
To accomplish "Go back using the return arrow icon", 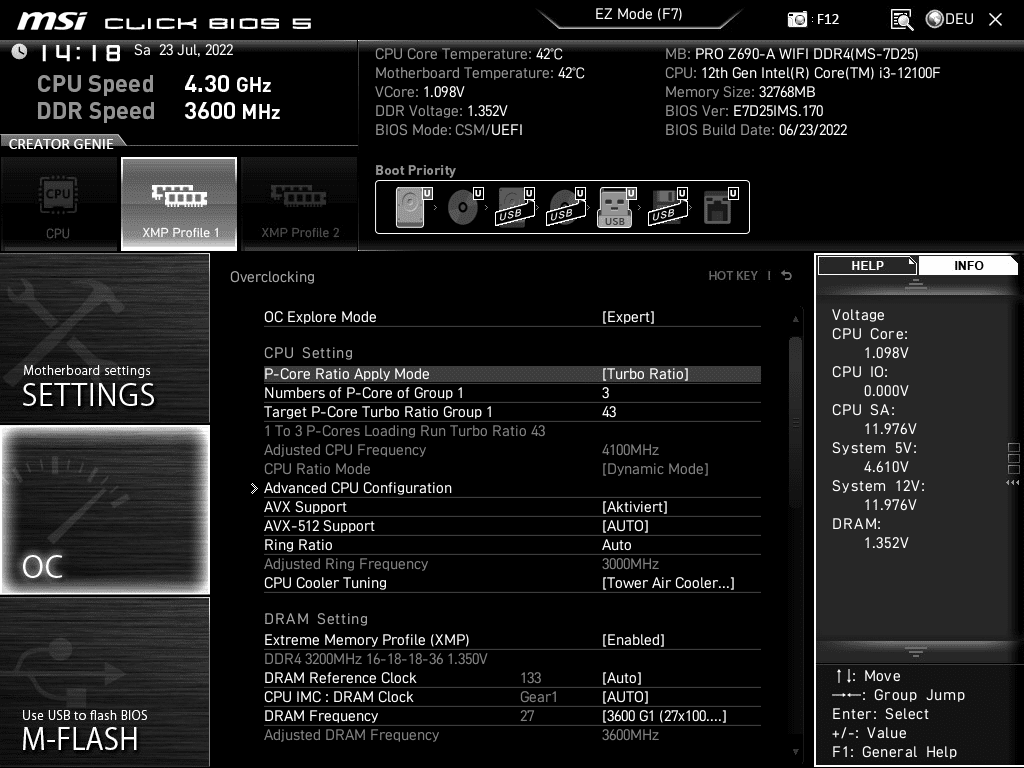I will point(787,276).
